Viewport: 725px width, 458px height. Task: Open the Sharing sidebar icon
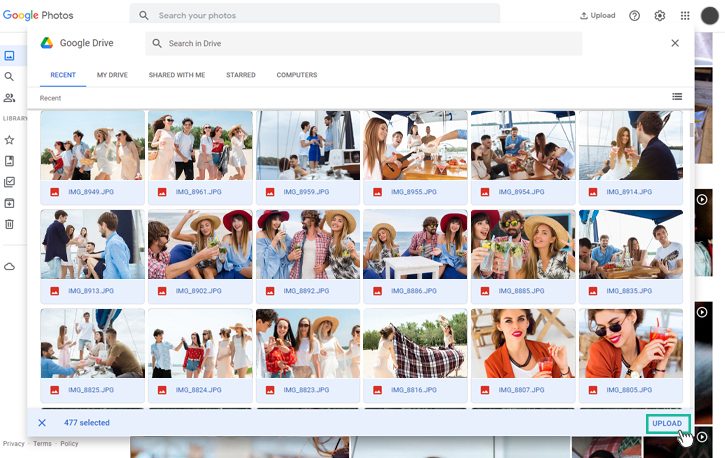9,98
